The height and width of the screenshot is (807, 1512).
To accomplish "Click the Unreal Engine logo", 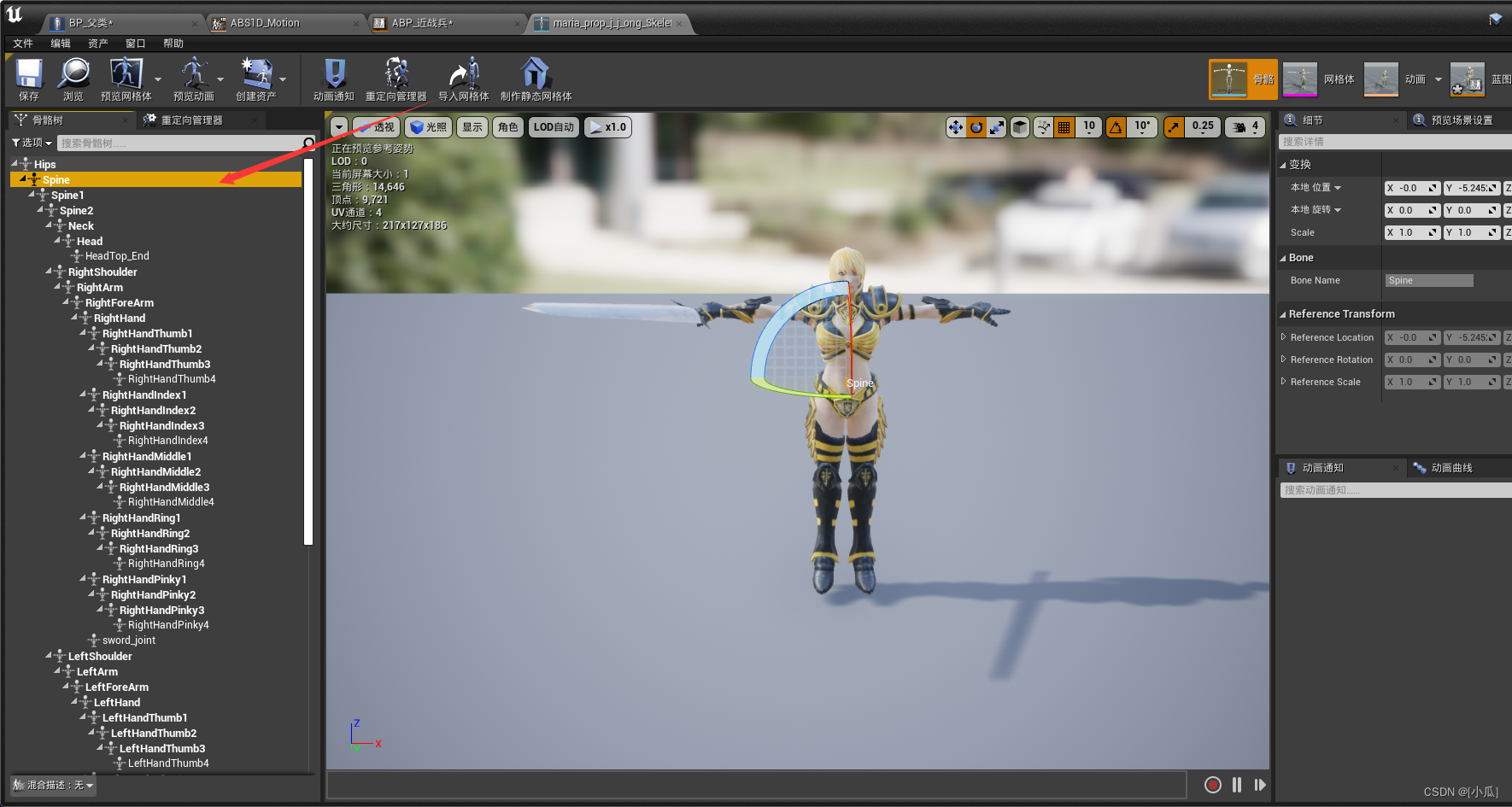I will (x=15, y=15).
